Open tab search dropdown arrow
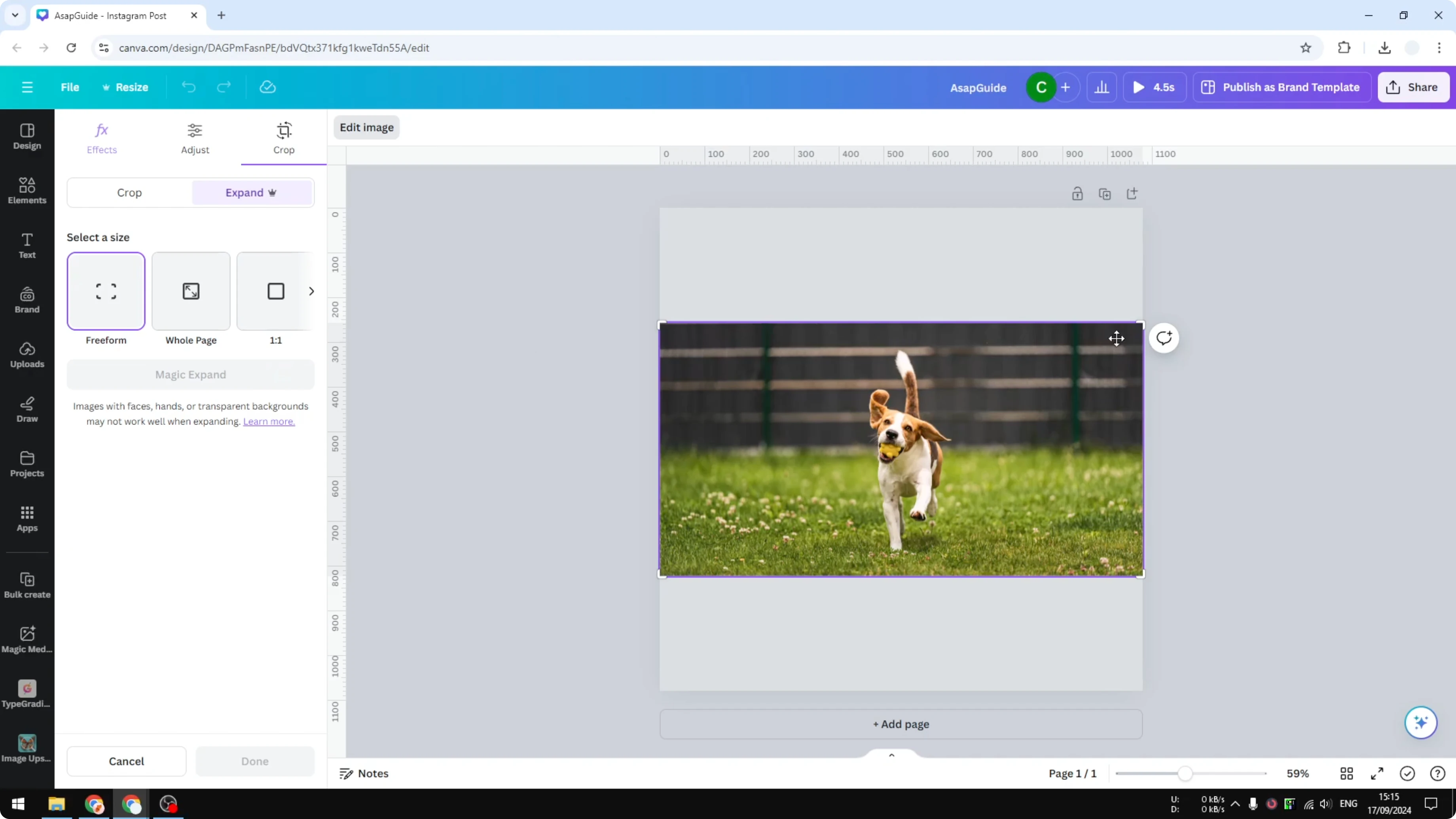The height and width of the screenshot is (819, 1456). tap(15, 15)
